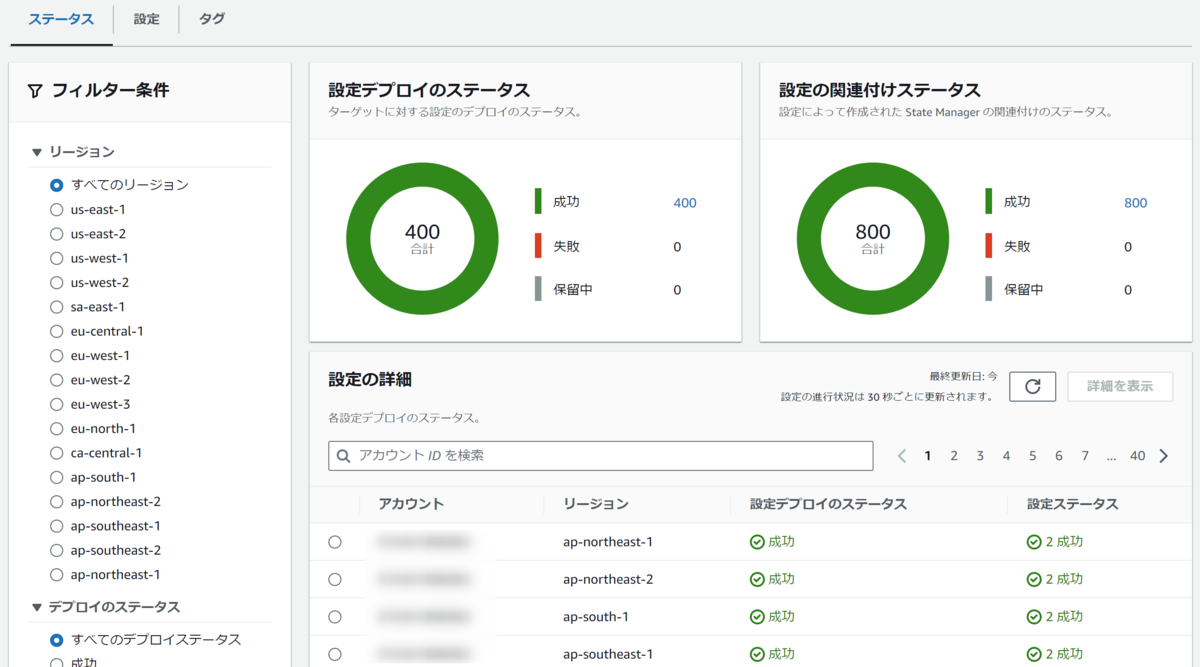Screen dimensions: 1200x667
Task: Switch to the タグ tab
Action: click(x=212, y=19)
